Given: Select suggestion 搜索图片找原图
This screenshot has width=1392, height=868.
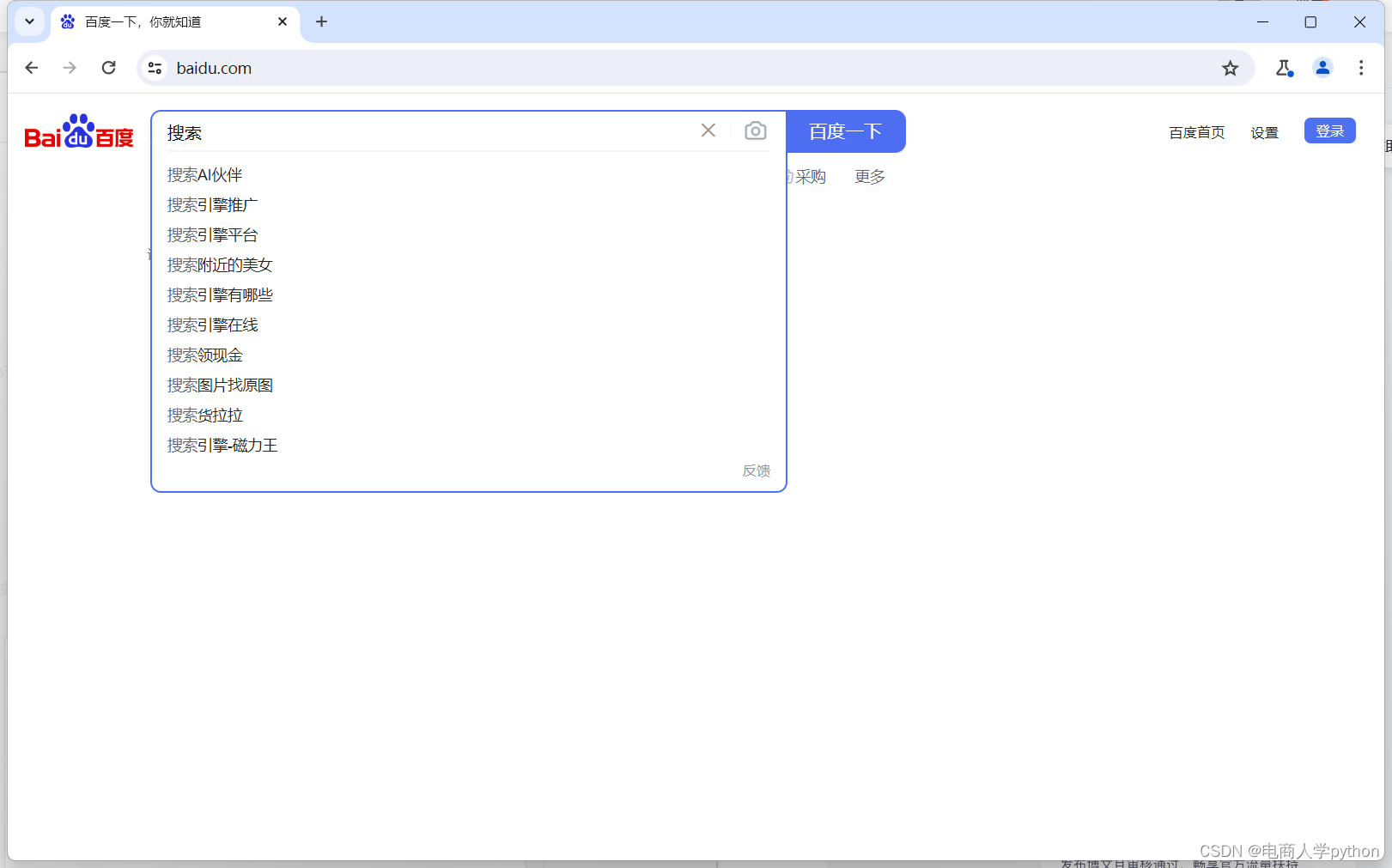Looking at the screenshot, I should pyautogui.click(x=469, y=385).
